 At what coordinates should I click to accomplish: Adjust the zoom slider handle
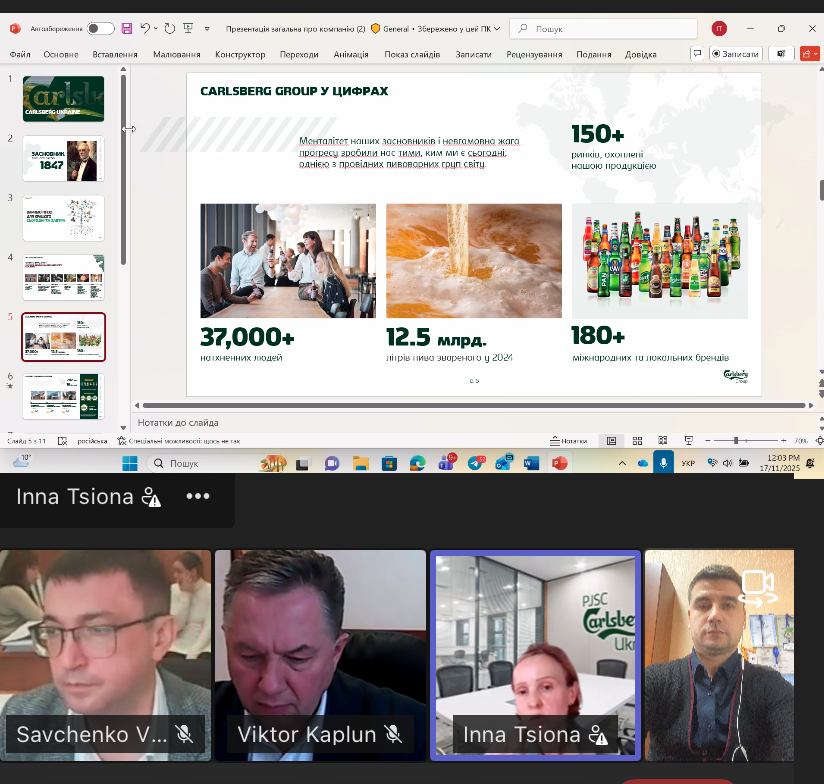(x=736, y=440)
